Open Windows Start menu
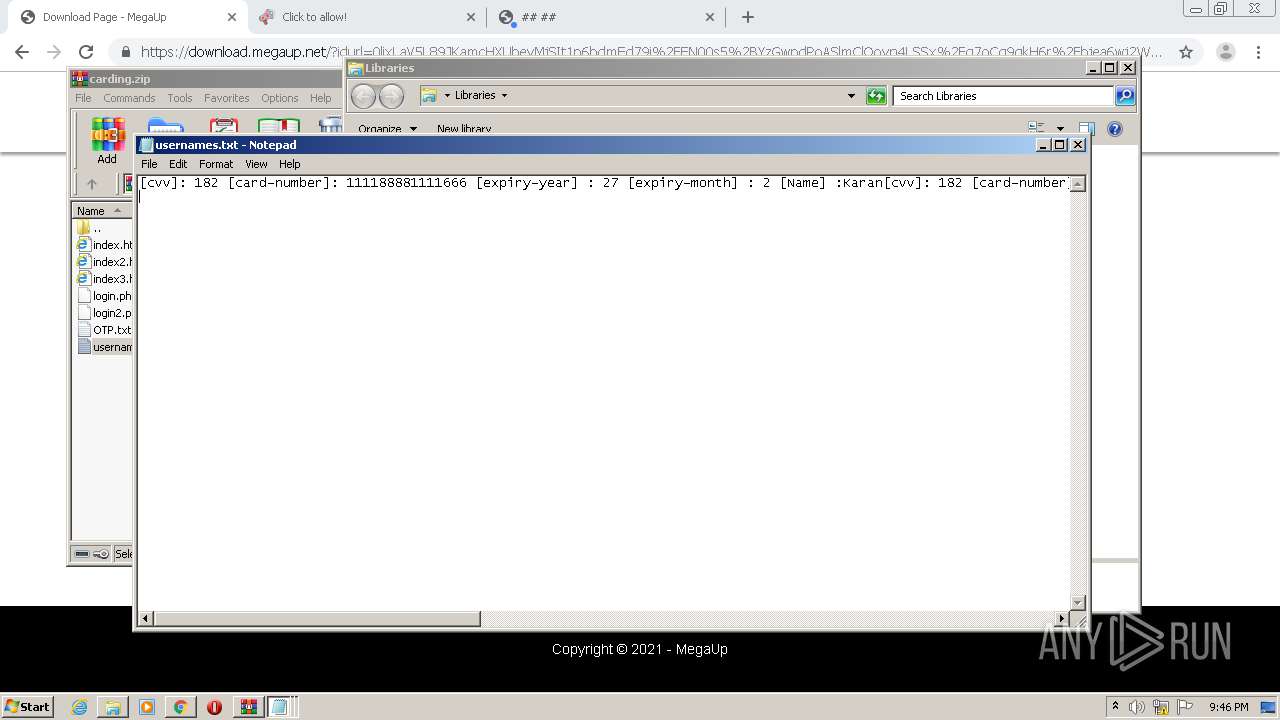The height and width of the screenshot is (720, 1280). pos(28,706)
